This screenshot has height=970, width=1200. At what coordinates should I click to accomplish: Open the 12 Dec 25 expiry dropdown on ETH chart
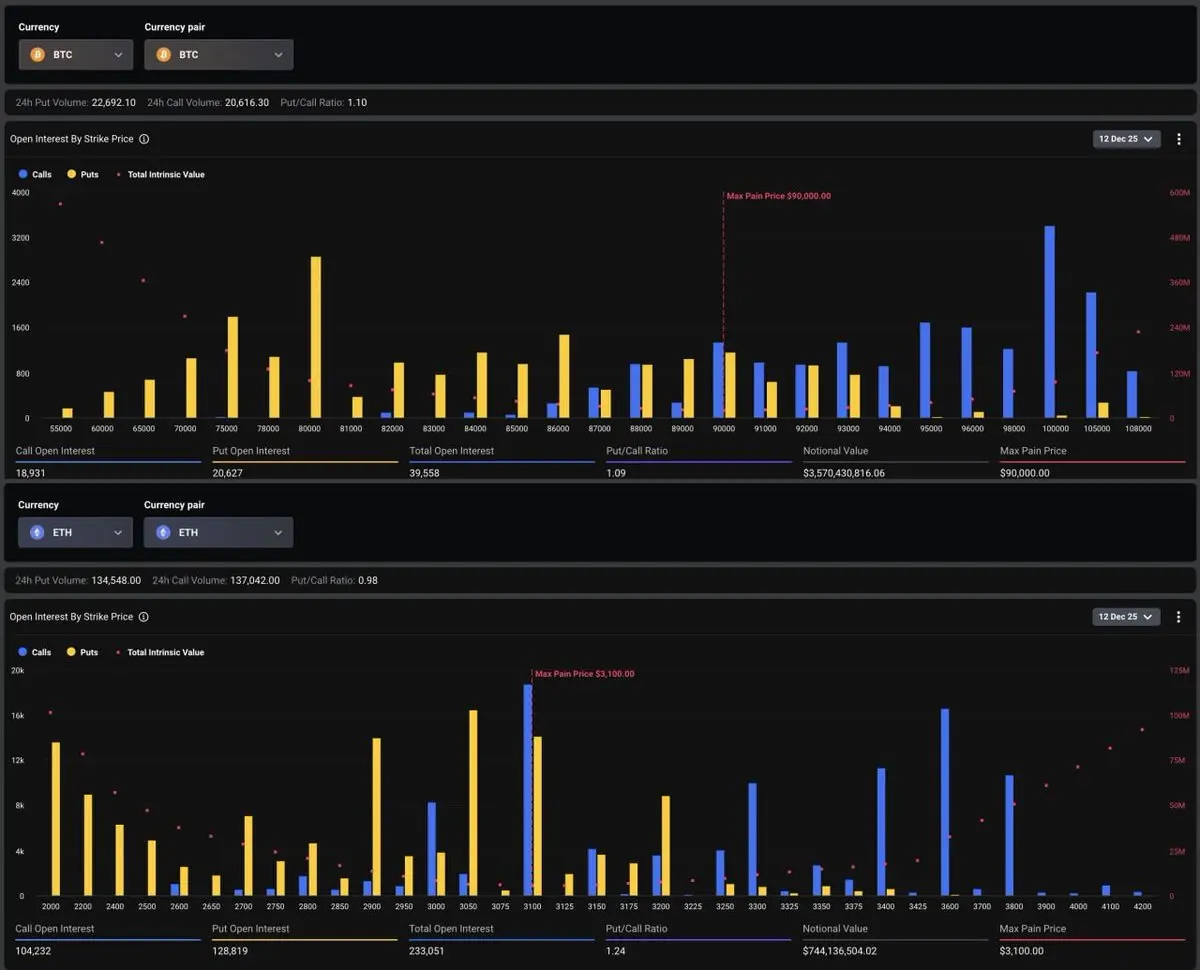(1126, 617)
